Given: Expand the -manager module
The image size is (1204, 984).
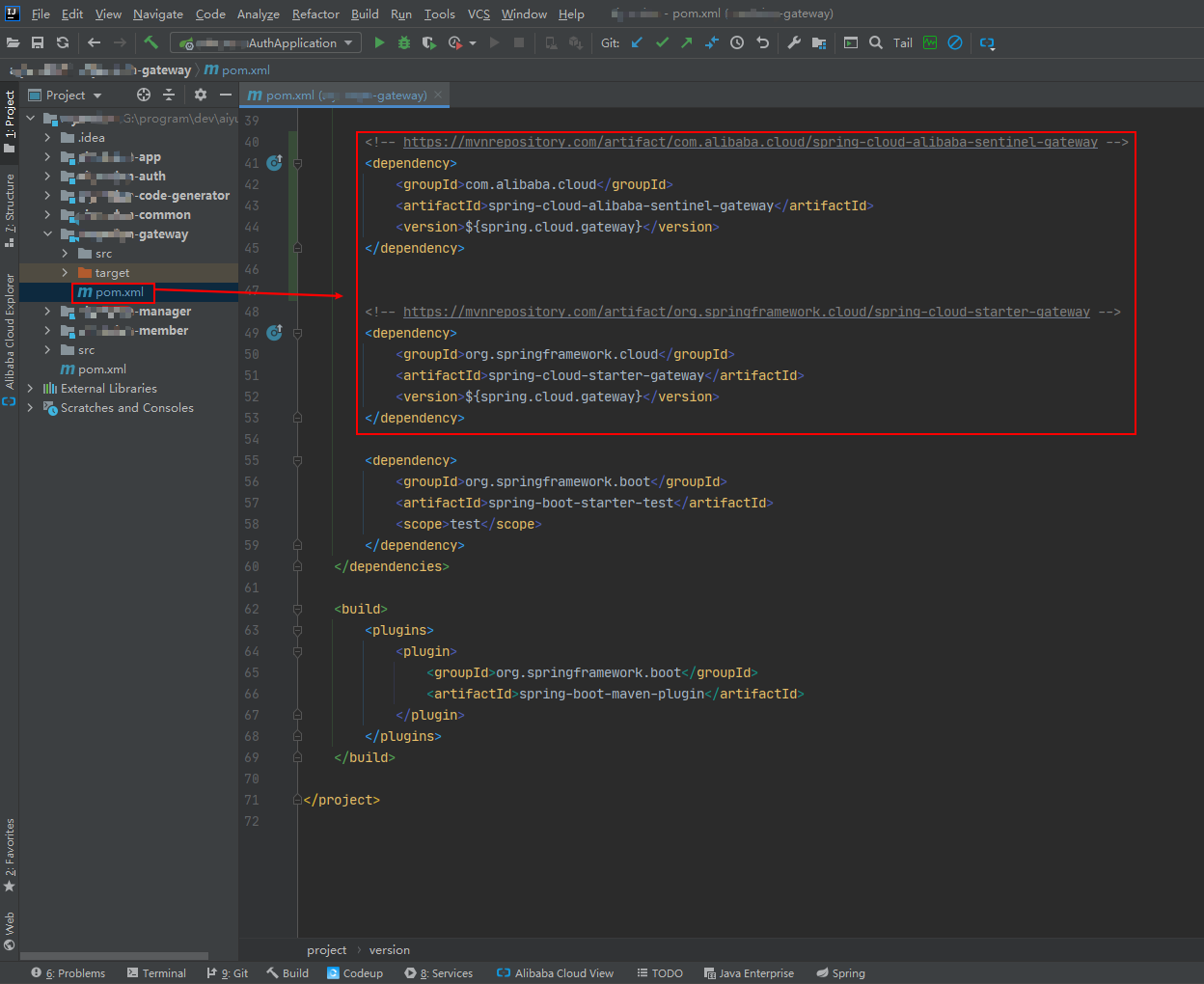Looking at the screenshot, I should [47, 311].
